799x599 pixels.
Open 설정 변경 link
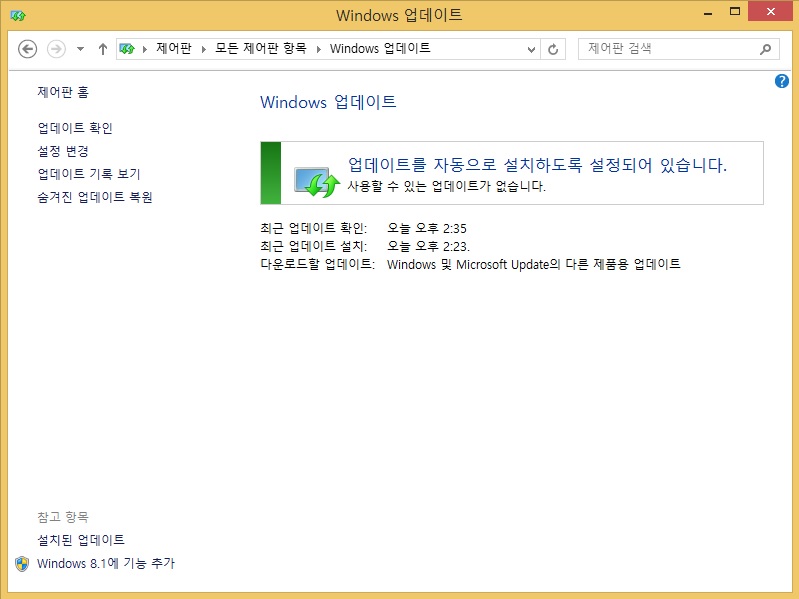tap(63, 151)
